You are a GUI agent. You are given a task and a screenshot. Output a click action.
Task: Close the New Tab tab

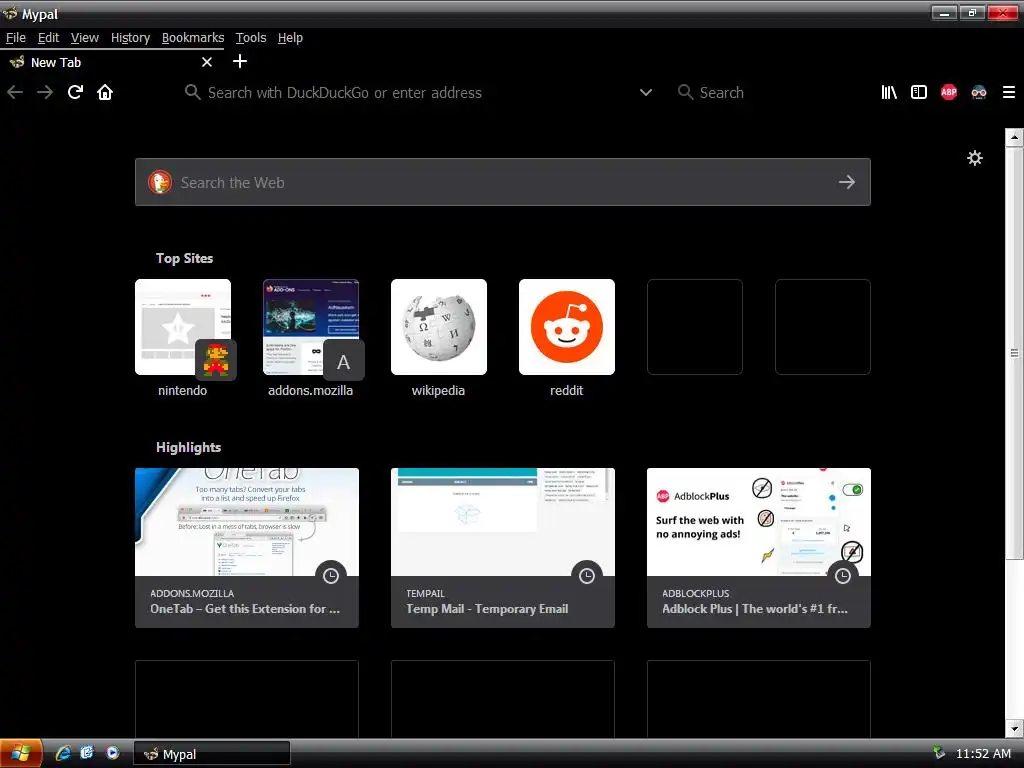point(207,62)
